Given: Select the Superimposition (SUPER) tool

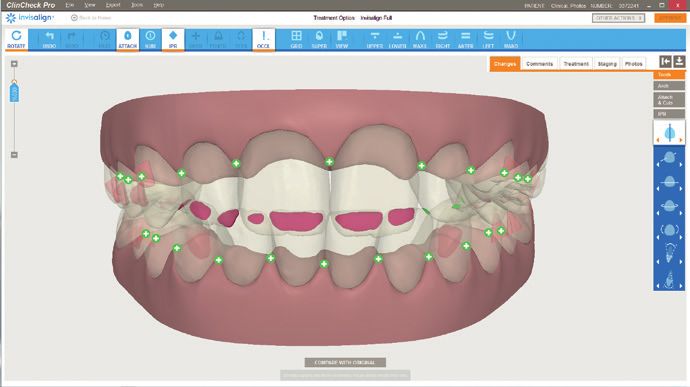Looking at the screenshot, I should [x=319, y=39].
